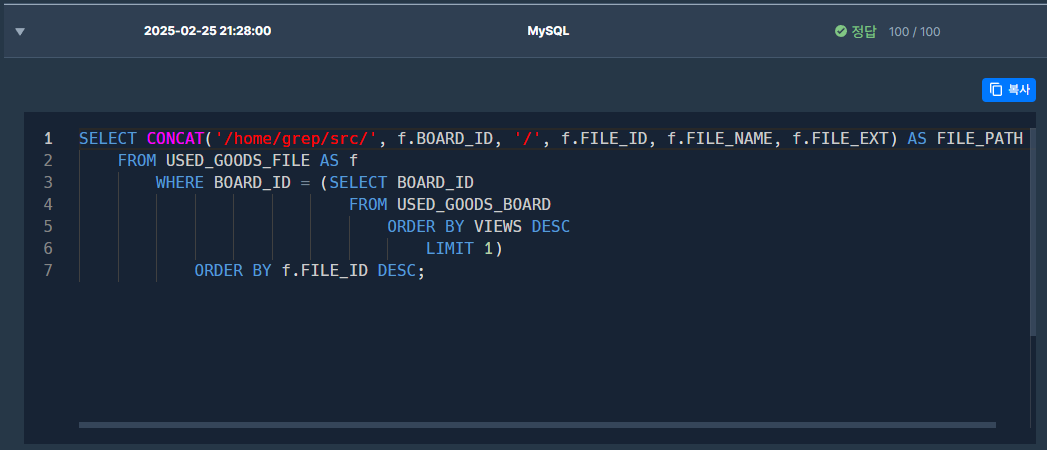Image resolution: width=1047 pixels, height=450 pixels.
Task: Click line number 7 in the gutter
Action: pos(47,270)
